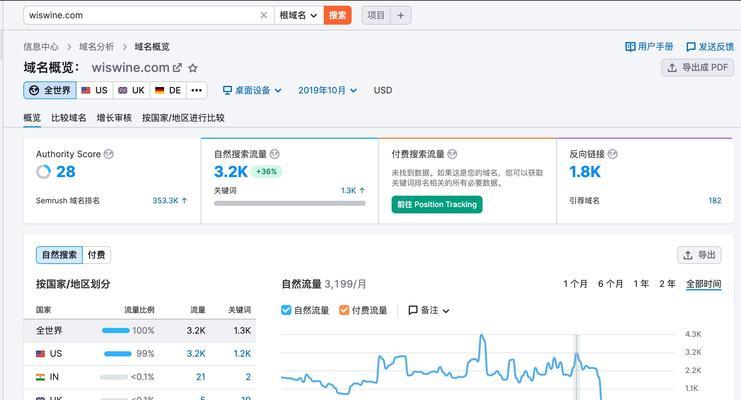This screenshot has width=741, height=400.
Task: Toggle the 自然流量 checkbox
Action: (286, 310)
